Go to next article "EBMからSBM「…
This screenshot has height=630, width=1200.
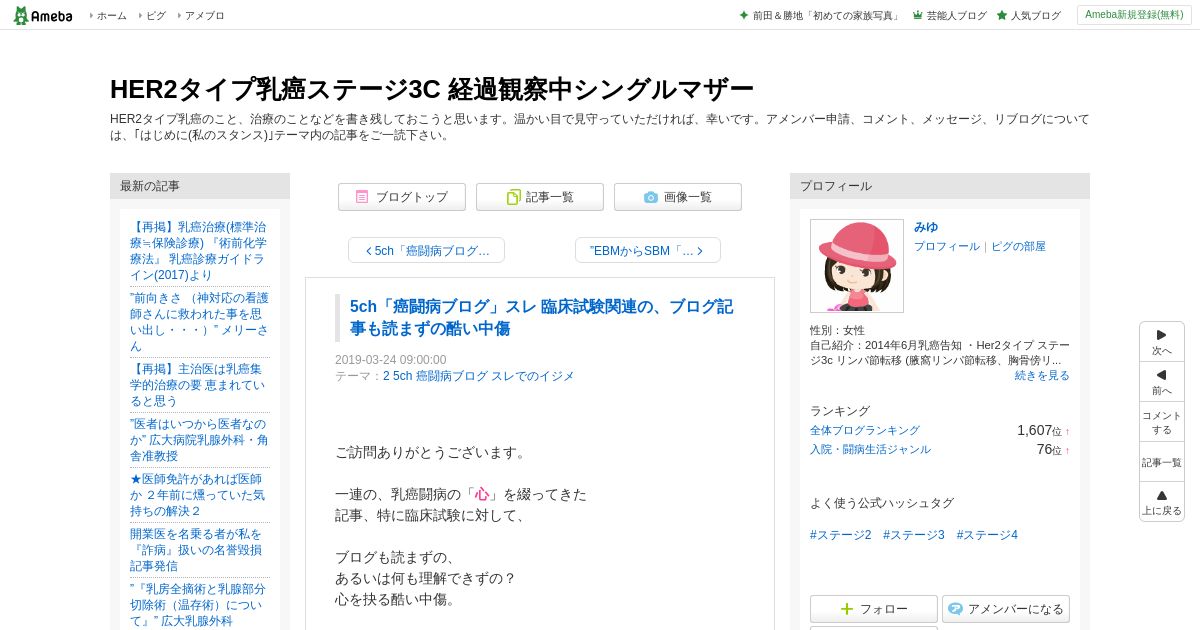click(x=648, y=250)
